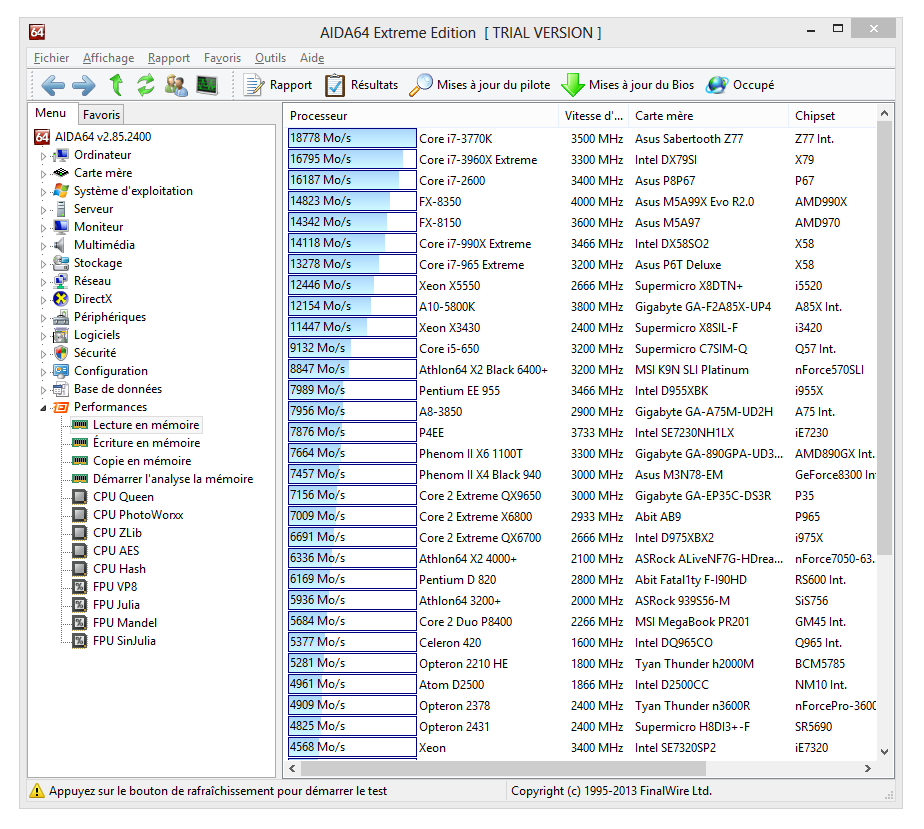Click the 9132 Mo/s result bar
924x829 pixels.
[x=352, y=348]
